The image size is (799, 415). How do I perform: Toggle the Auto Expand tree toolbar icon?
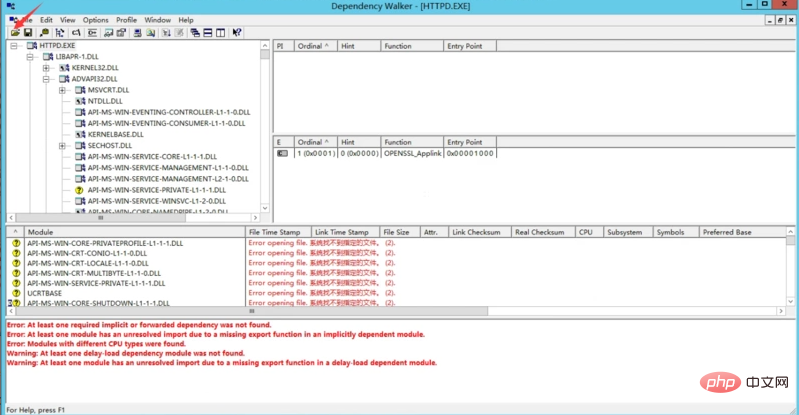(60, 33)
